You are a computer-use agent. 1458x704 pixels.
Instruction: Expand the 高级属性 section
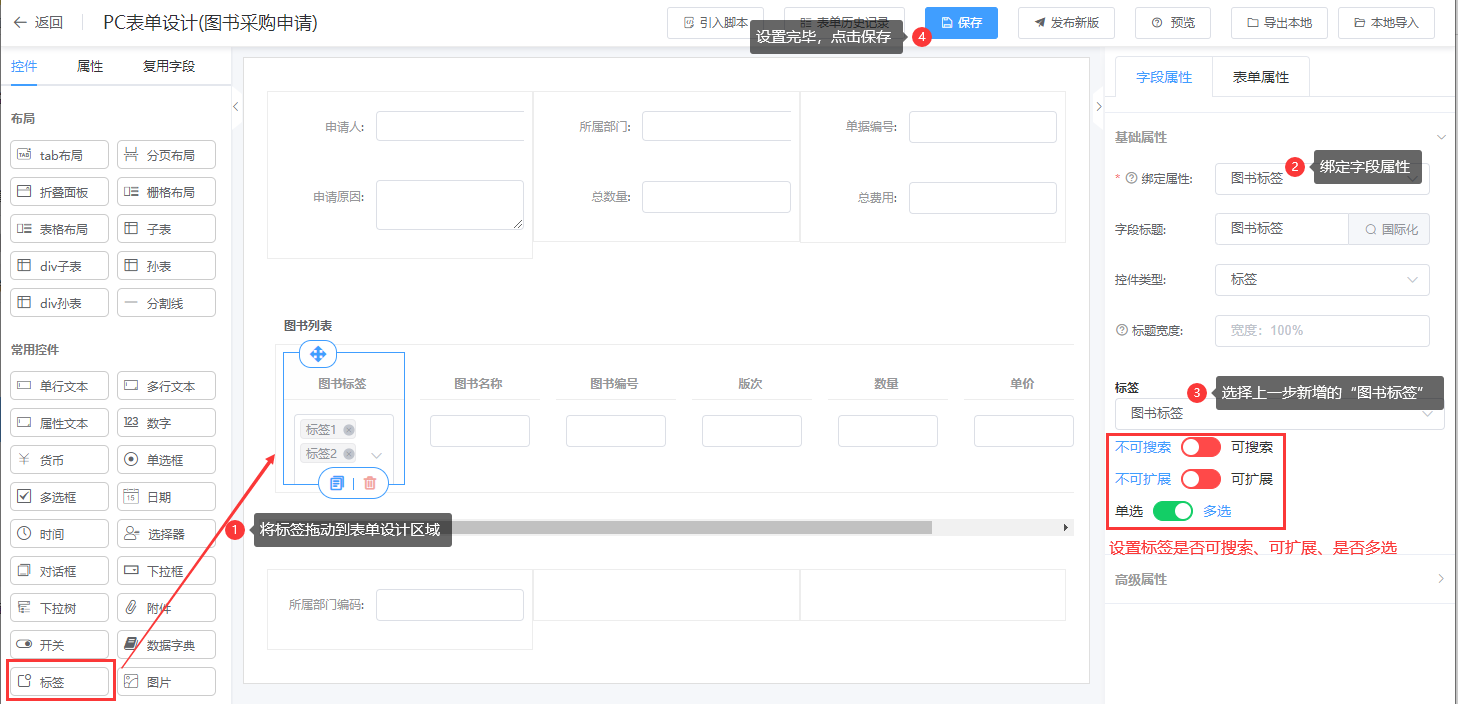1440,579
